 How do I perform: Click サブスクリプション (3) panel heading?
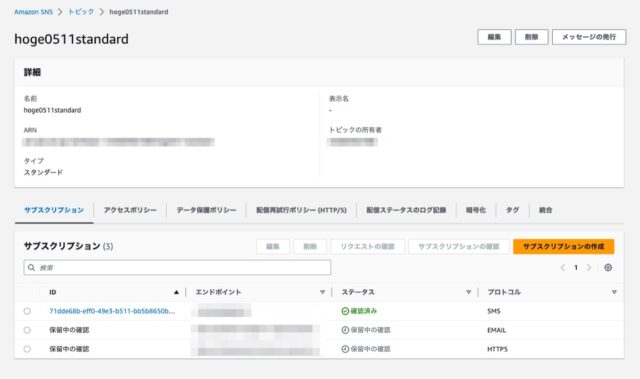click(x=69, y=246)
